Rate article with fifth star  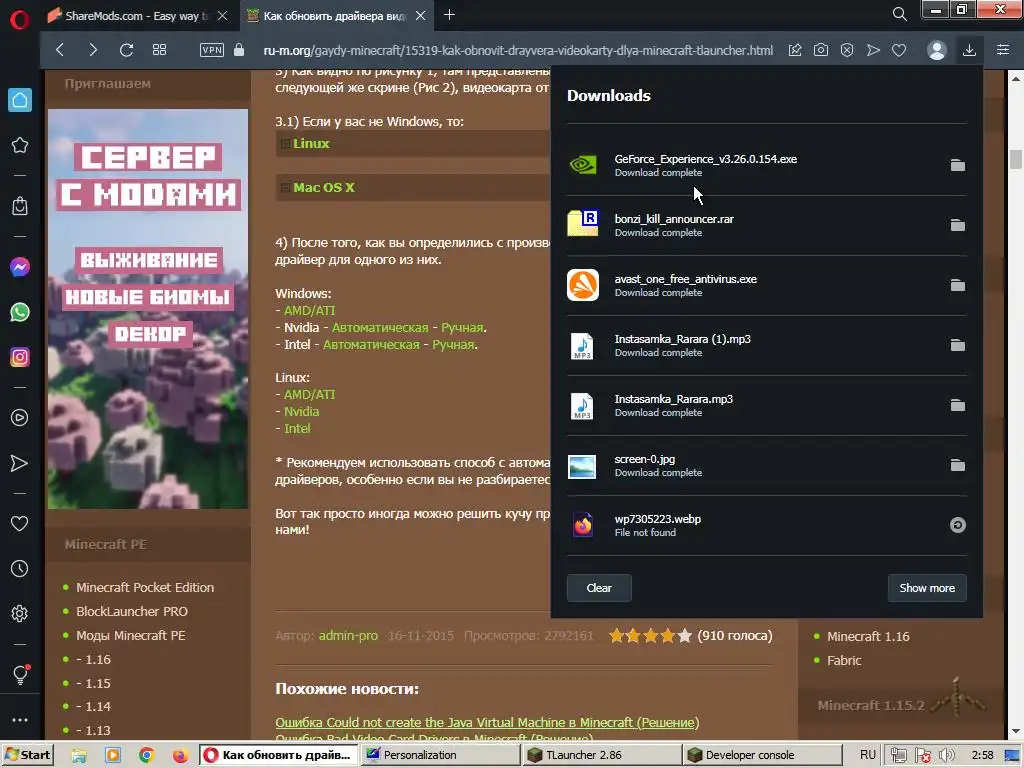[684, 635]
